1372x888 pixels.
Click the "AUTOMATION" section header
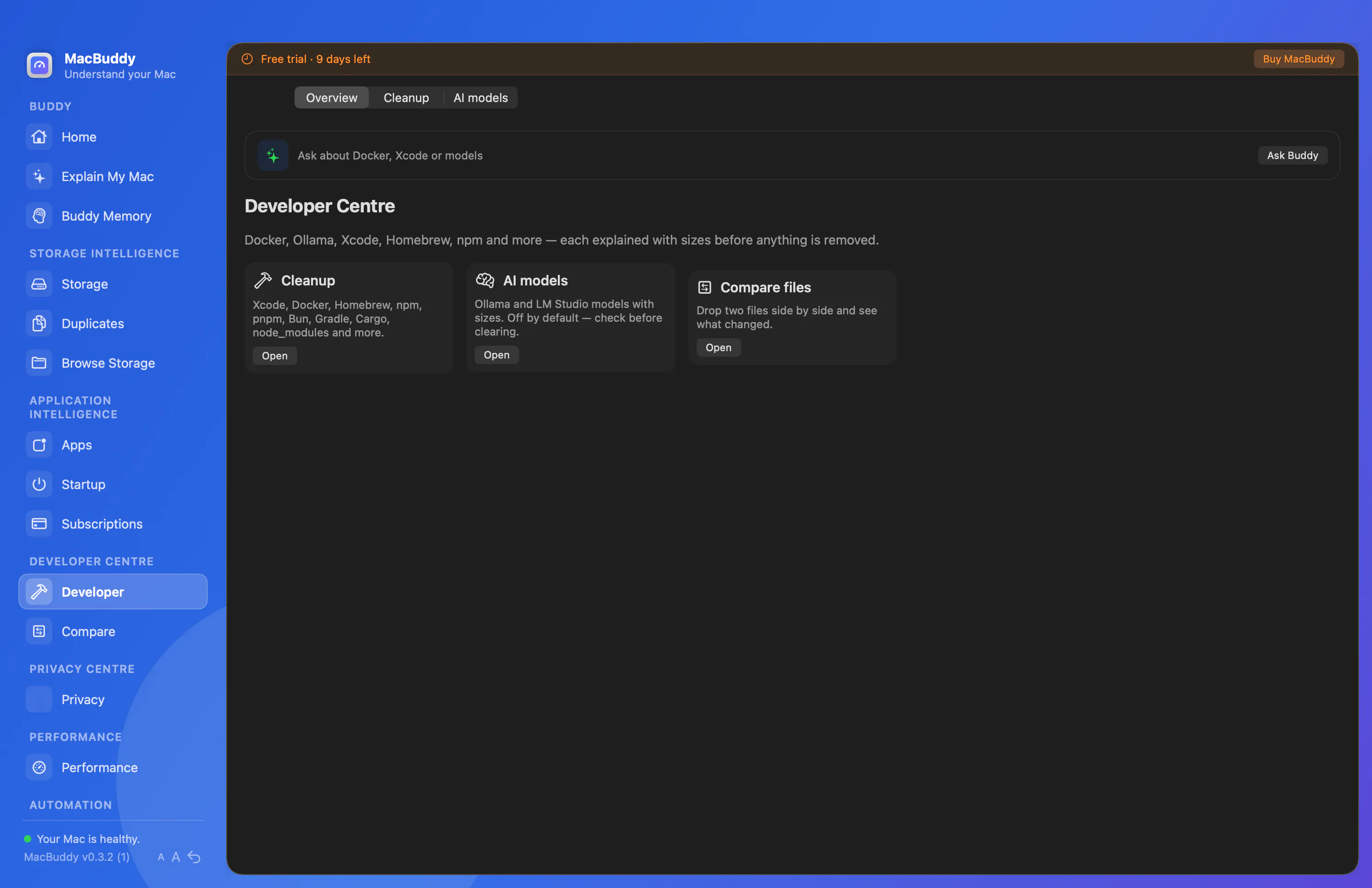pyautogui.click(x=71, y=805)
